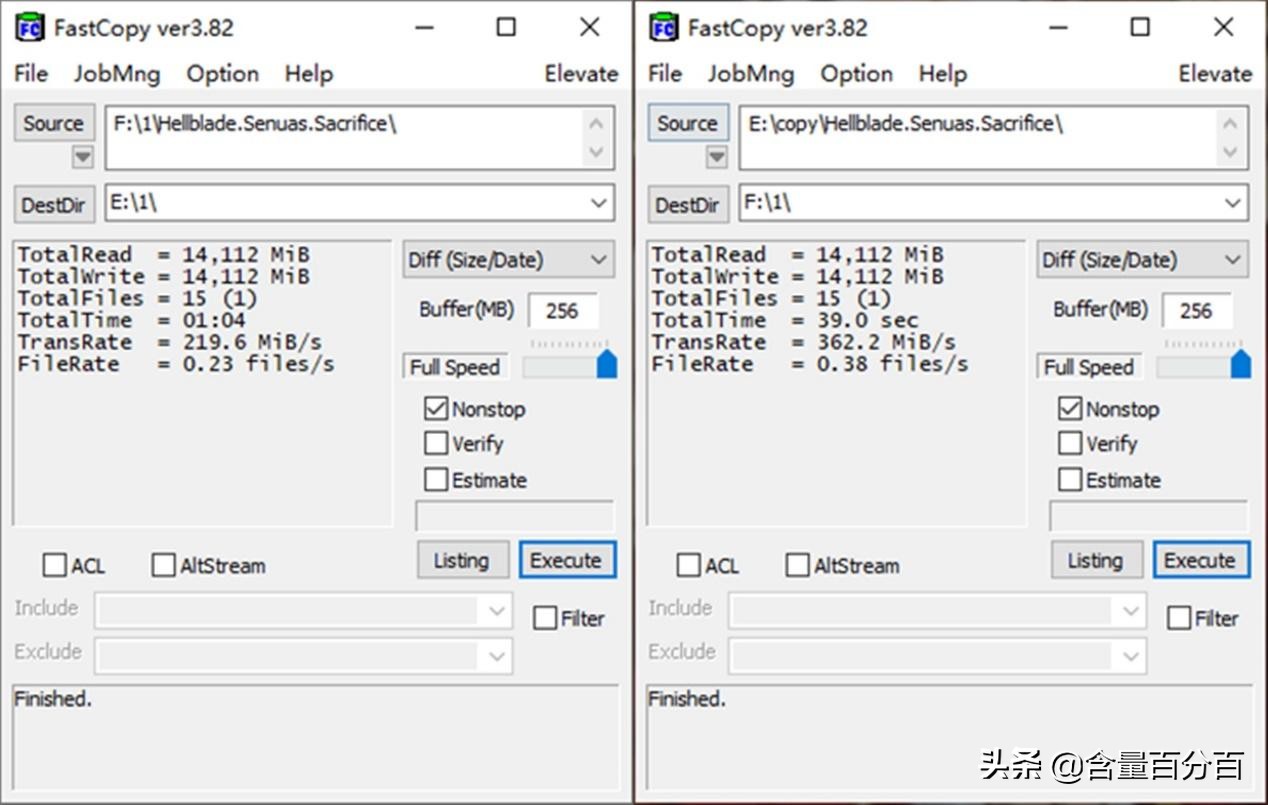Open JobMng menu in right FastCopy window

point(751,73)
